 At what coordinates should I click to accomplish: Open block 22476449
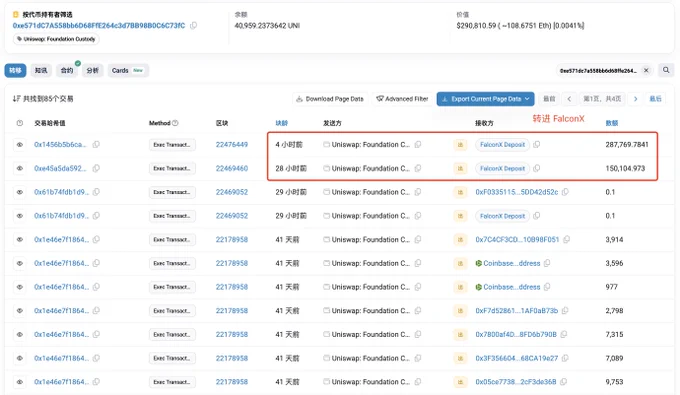(x=232, y=144)
